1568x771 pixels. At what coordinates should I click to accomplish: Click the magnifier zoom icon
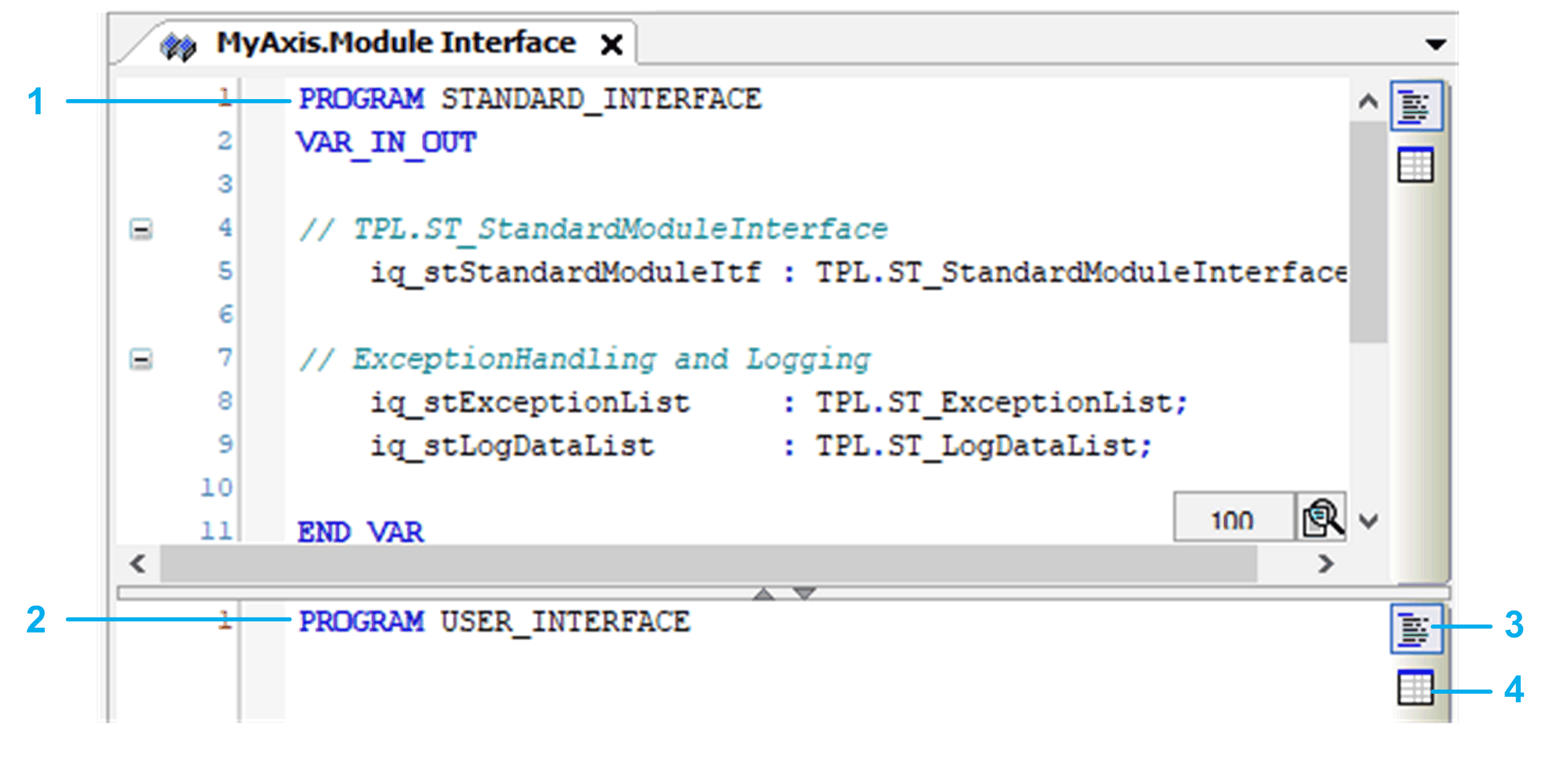pos(1321,518)
